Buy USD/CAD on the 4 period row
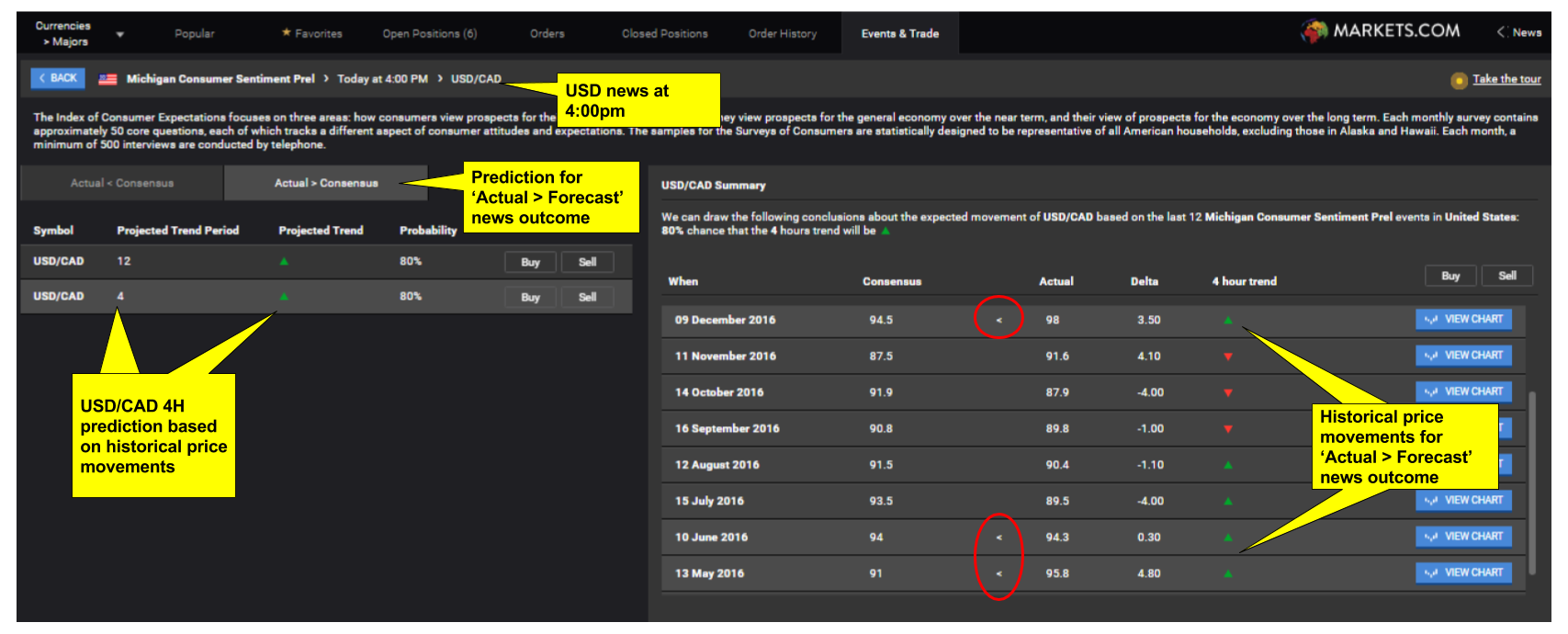The height and width of the screenshot is (634, 1568). coord(530,298)
